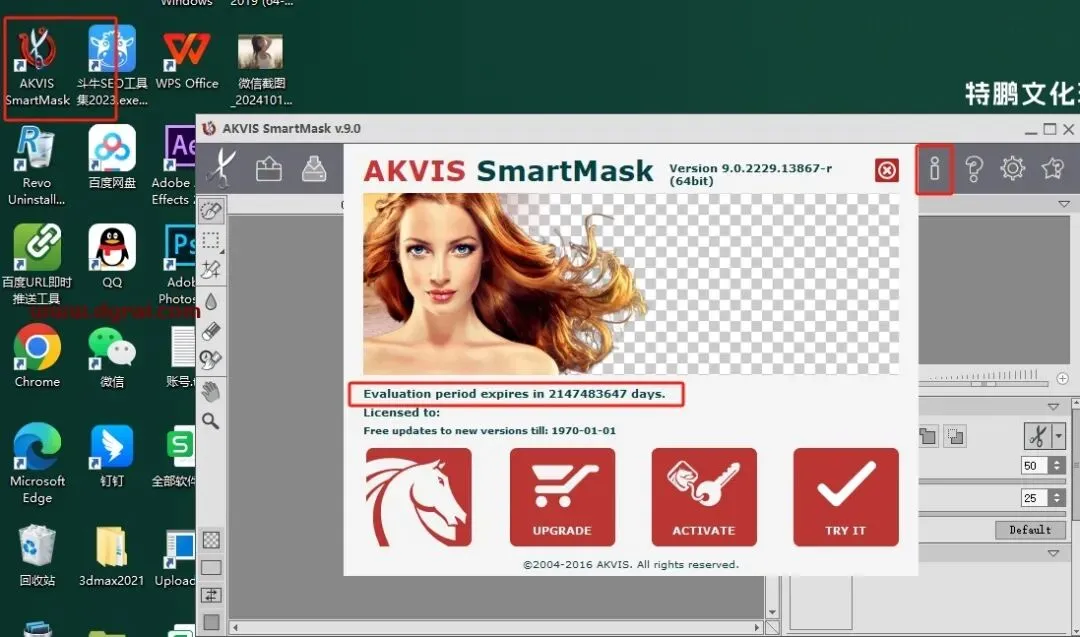The image size is (1080, 637).
Task: Select the Blur droplet tool
Action: [x=211, y=301]
